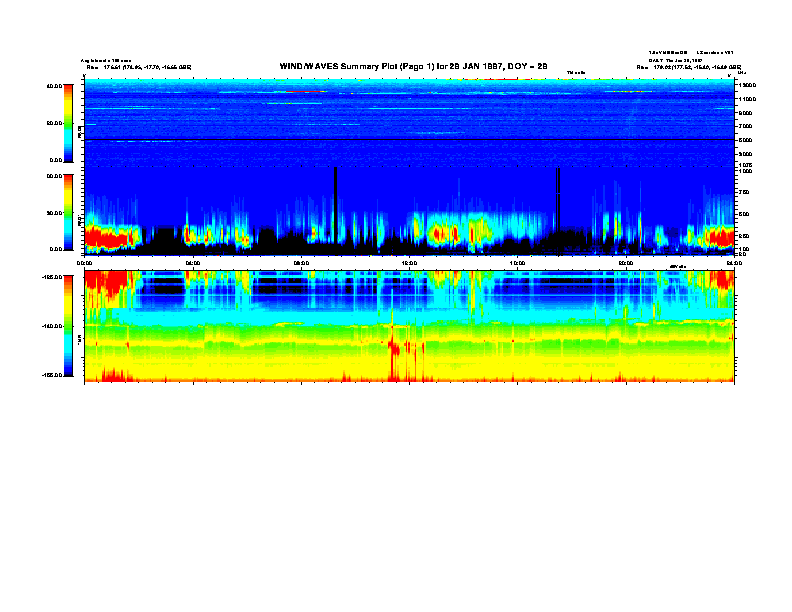Click the 04:00 time axis label

click(x=193, y=263)
